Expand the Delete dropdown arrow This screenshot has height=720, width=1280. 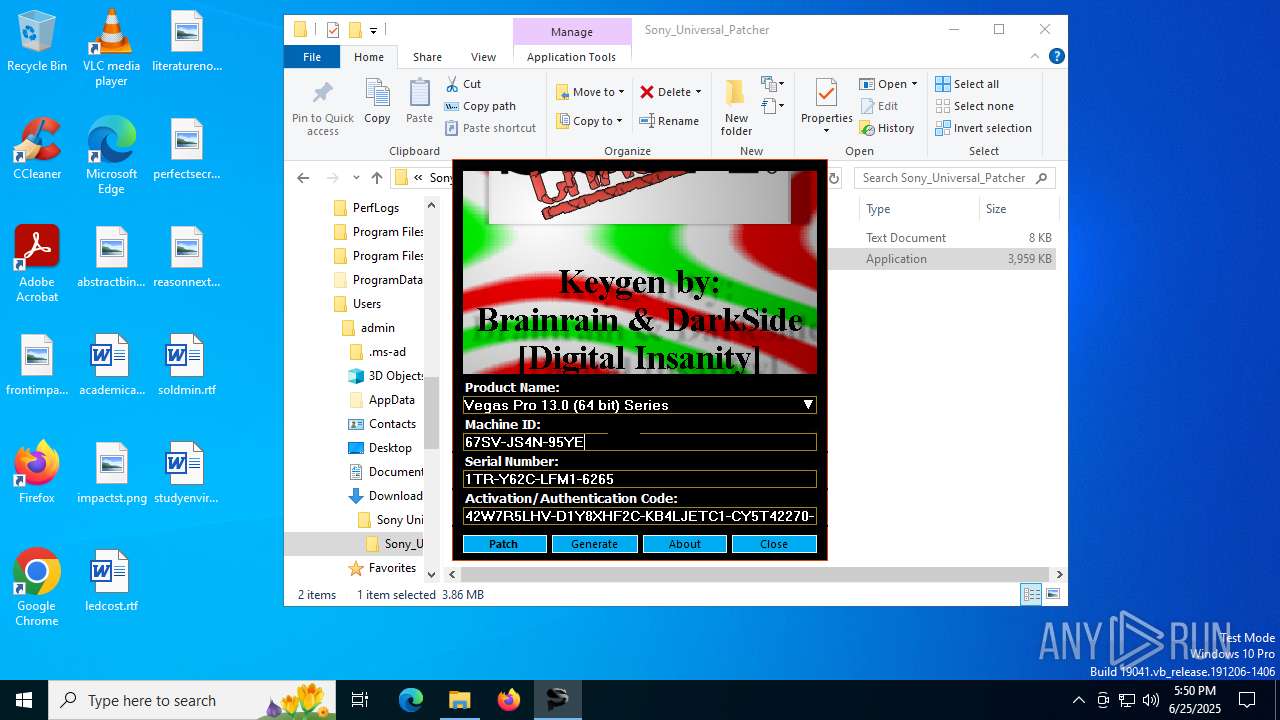[698, 92]
